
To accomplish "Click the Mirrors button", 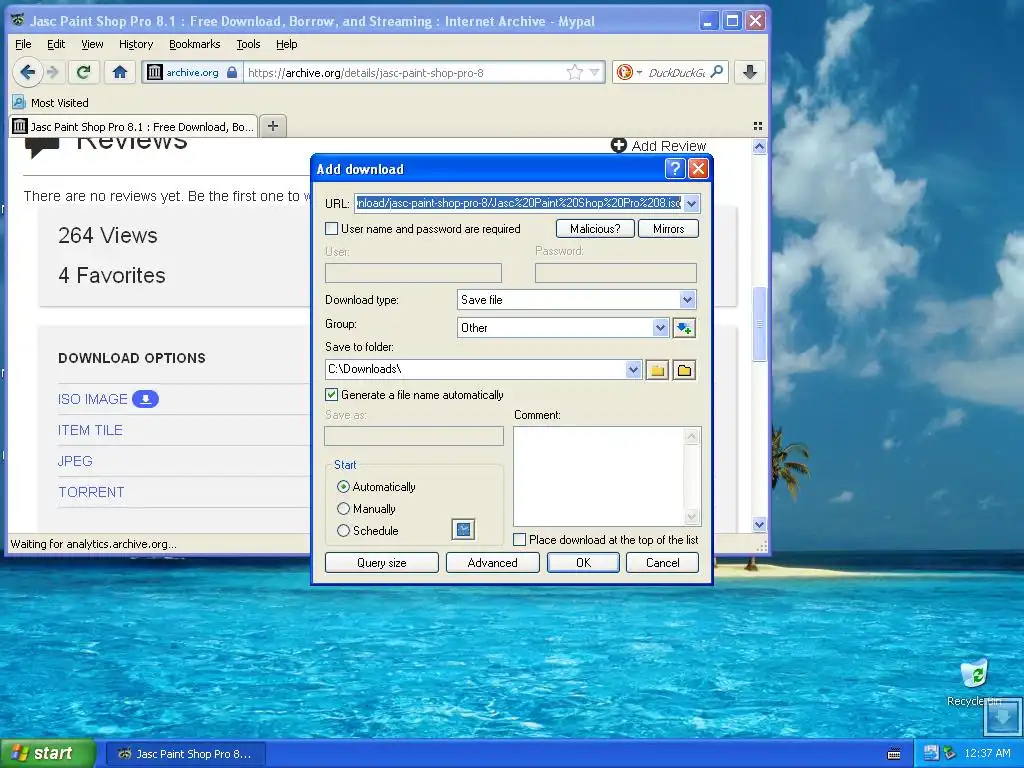I will 668,229.
